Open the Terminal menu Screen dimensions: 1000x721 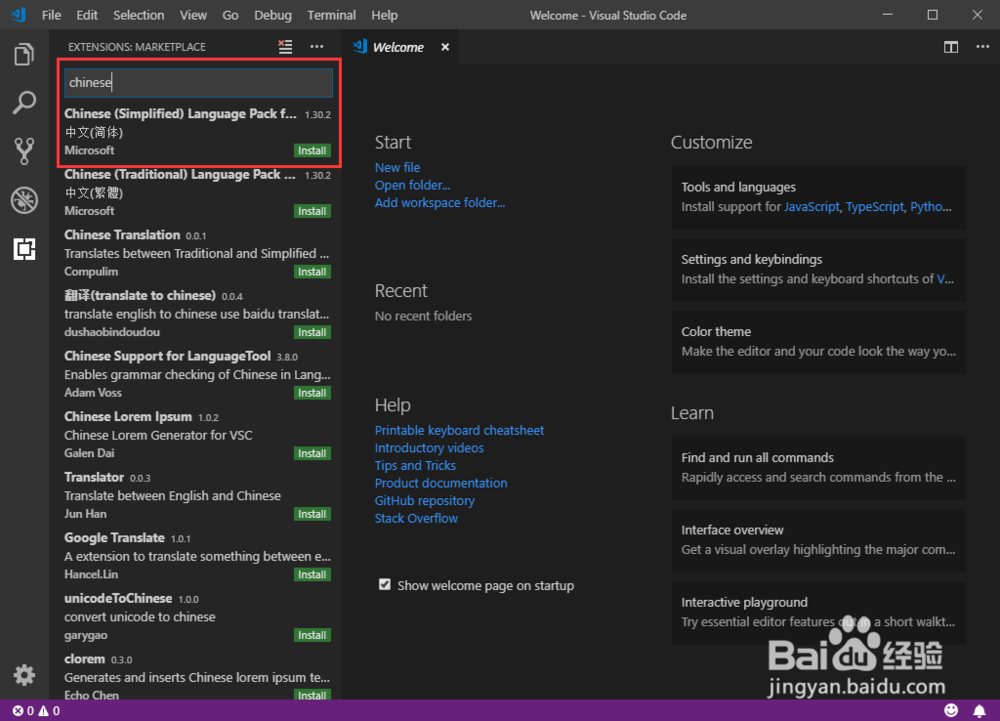(x=332, y=15)
